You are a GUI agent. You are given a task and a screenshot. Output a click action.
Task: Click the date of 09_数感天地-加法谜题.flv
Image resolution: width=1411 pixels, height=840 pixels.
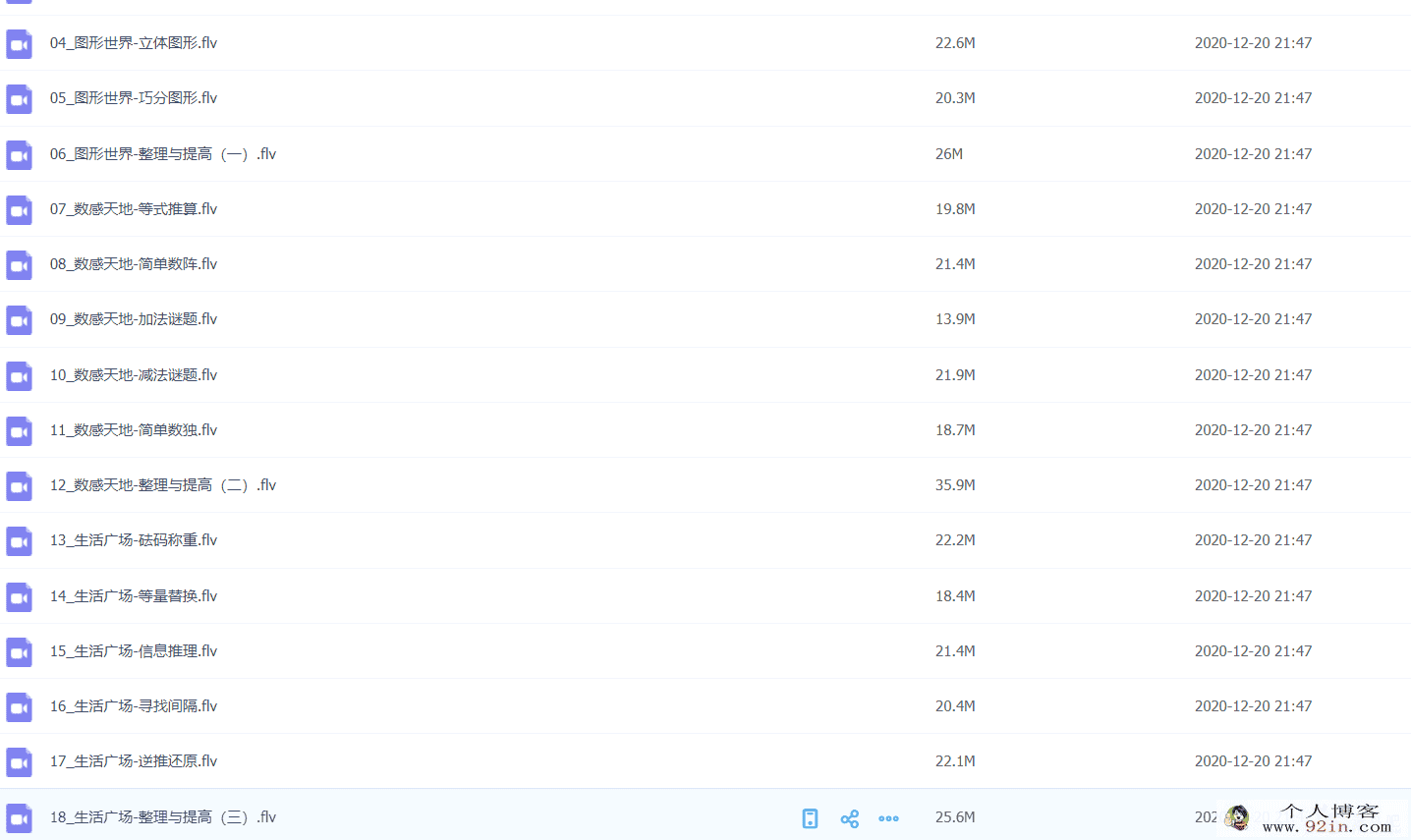pos(1253,319)
